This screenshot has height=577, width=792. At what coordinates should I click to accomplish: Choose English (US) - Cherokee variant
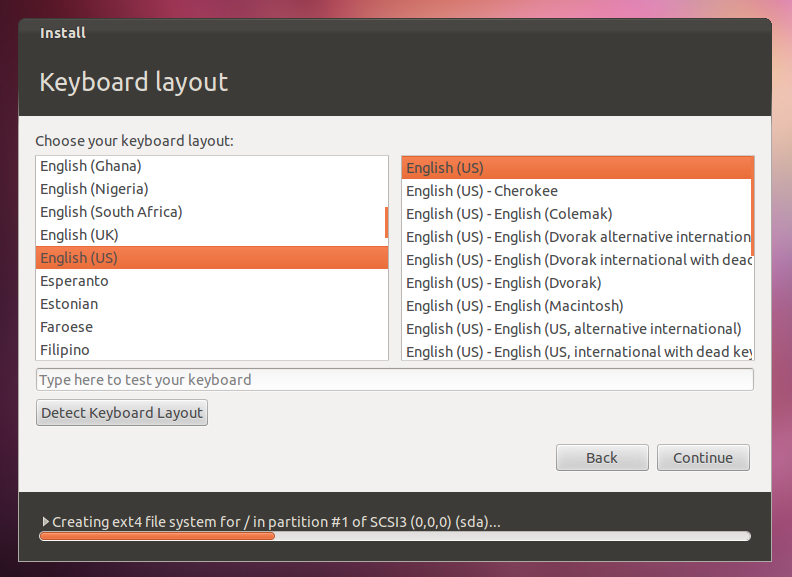tap(576, 191)
